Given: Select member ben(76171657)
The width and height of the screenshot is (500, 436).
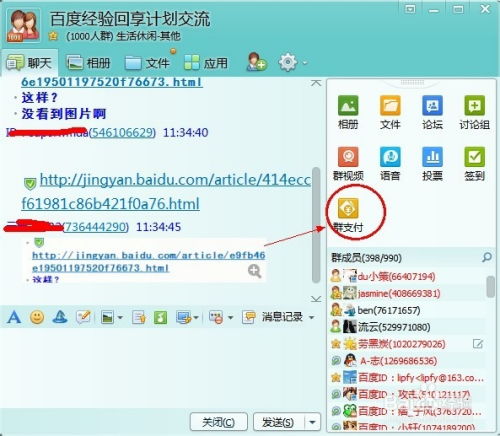Looking at the screenshot, I should tap(407, 310).
